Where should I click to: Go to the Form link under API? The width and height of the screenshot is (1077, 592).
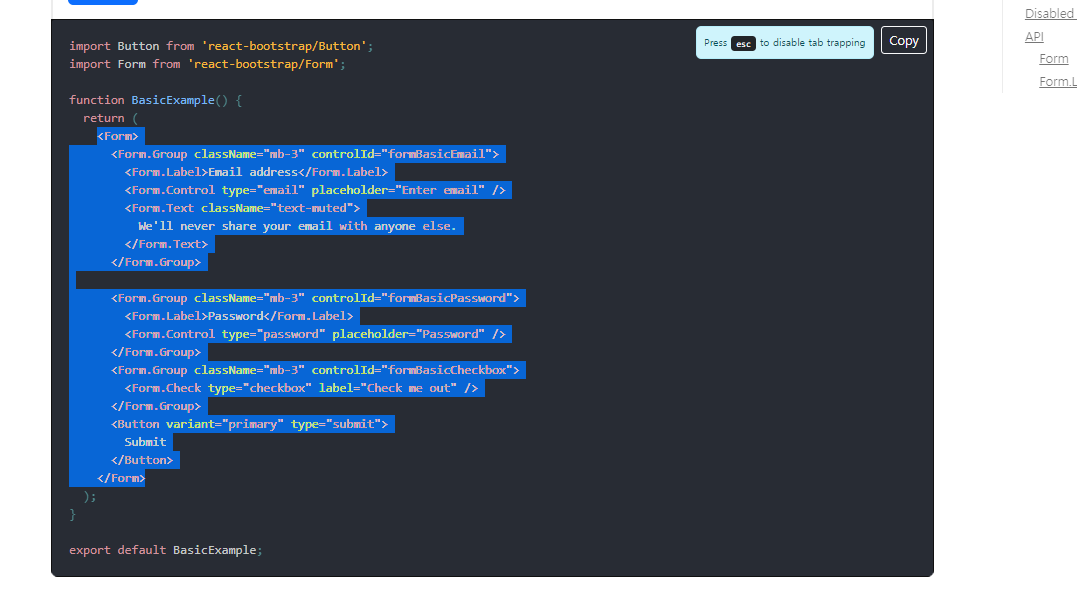tap(1054, 59)
